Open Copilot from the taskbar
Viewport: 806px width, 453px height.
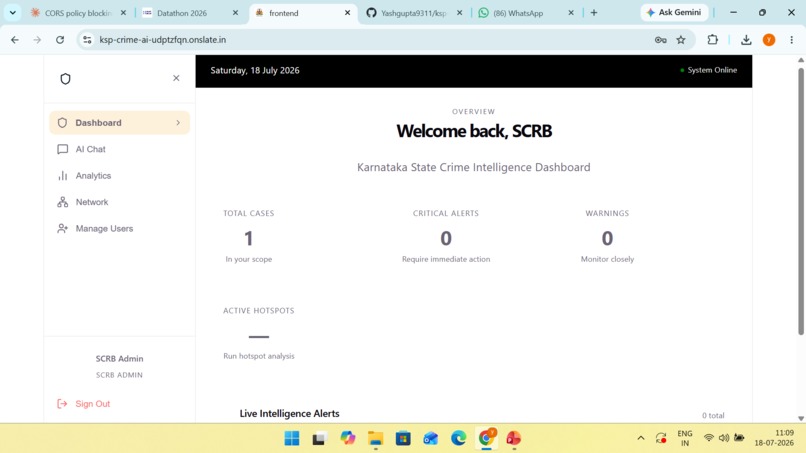pos(347,439)
